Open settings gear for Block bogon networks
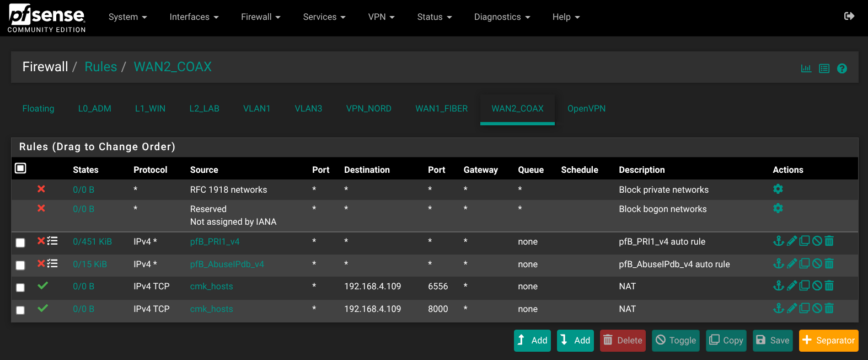The image size is (868, 360). tap(778, 209)
